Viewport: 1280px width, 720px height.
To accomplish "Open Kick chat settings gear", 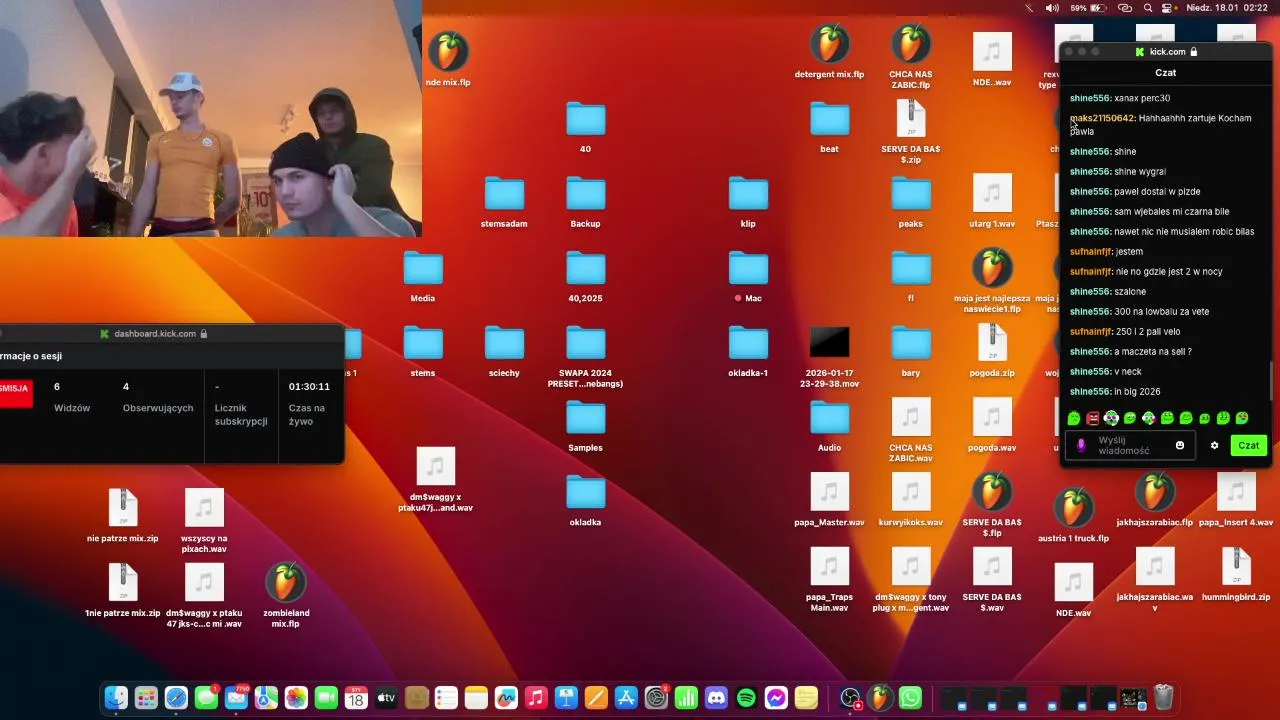I will [1214, 445].
